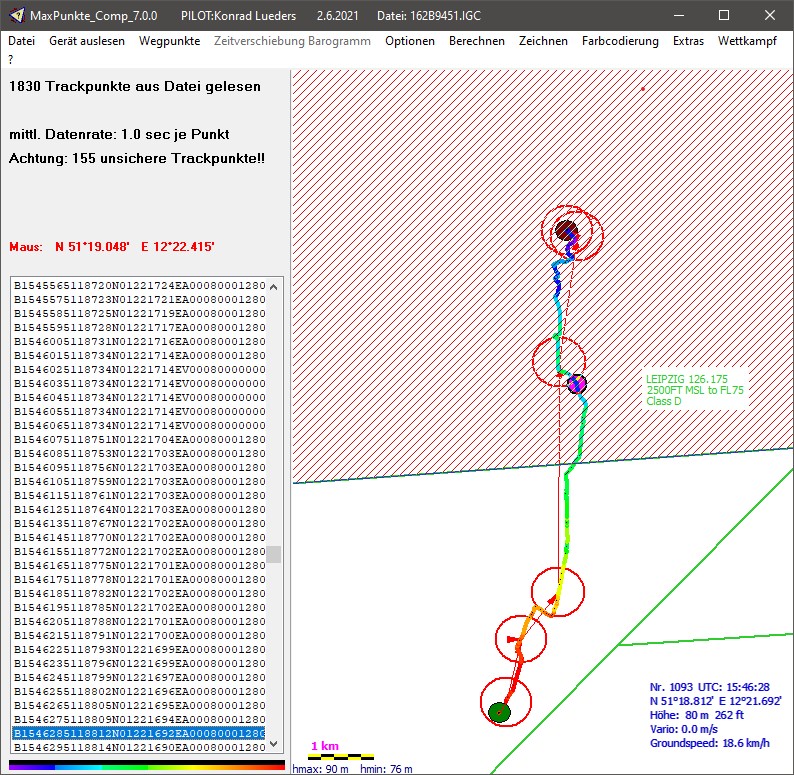Click the MaxPunkte app icon in title bar
The image size is (794, 775).
16,15
